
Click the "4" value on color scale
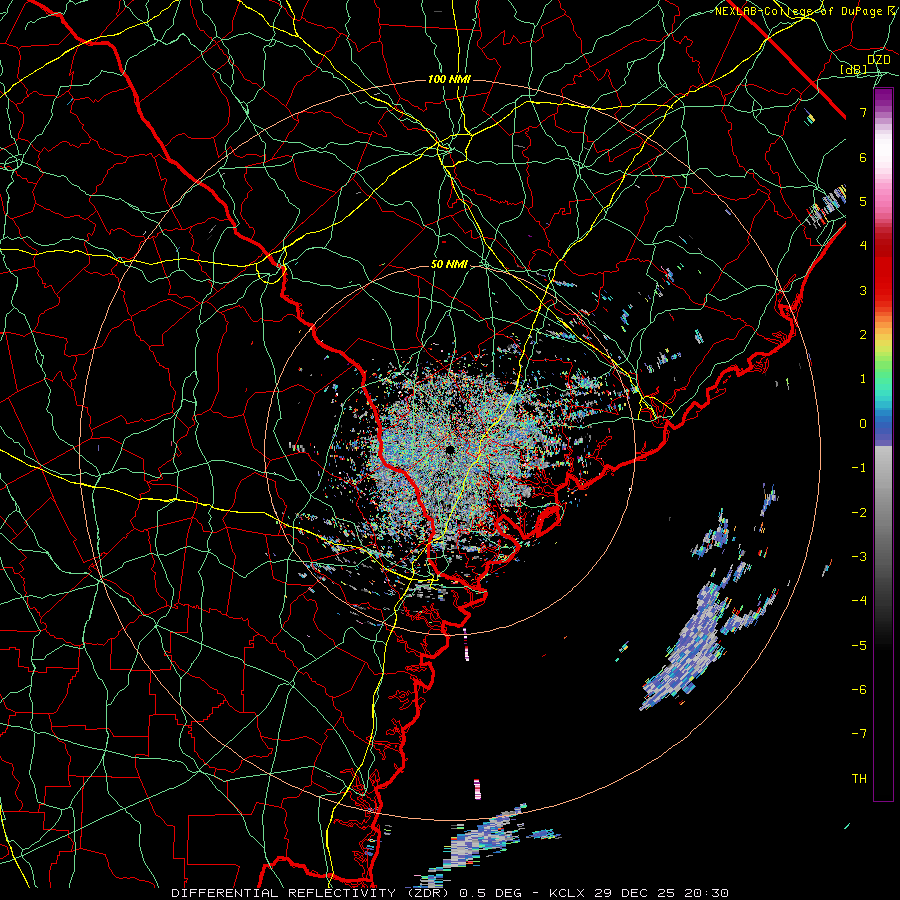[863, 246]
